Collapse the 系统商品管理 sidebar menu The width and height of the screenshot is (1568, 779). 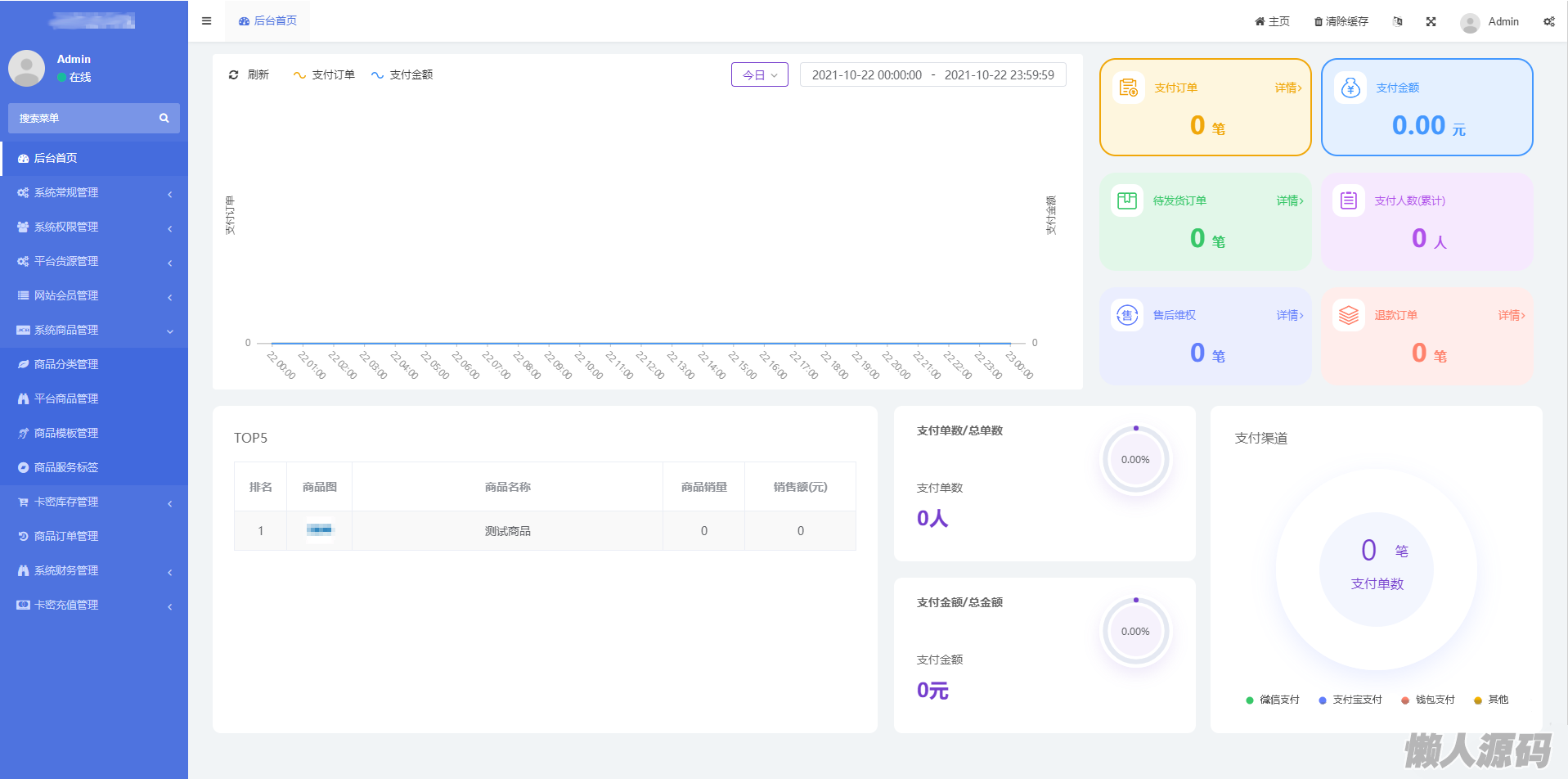click(94, 331)
